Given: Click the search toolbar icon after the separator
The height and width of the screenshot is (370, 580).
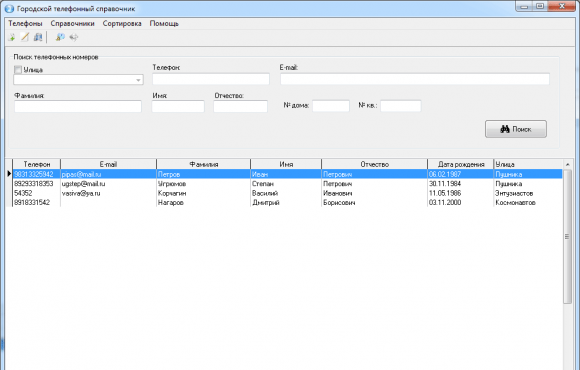Looking at the screenshot, I should [60, 37].
